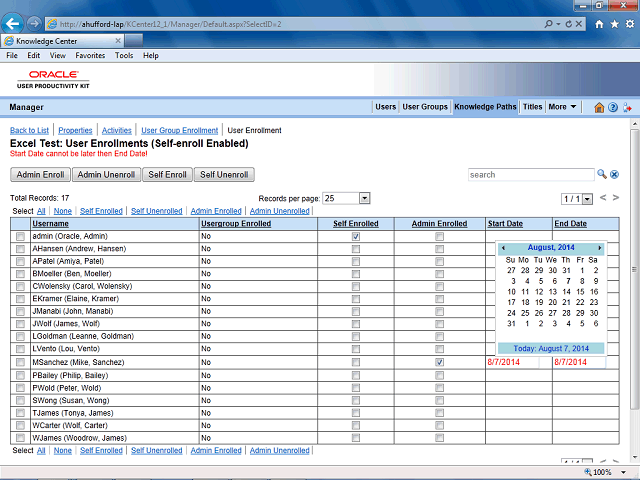Image resolution: width=640 pixels, height=480 pixels.
Task: Open the Manager help question icon
Action: coord(613,107)
